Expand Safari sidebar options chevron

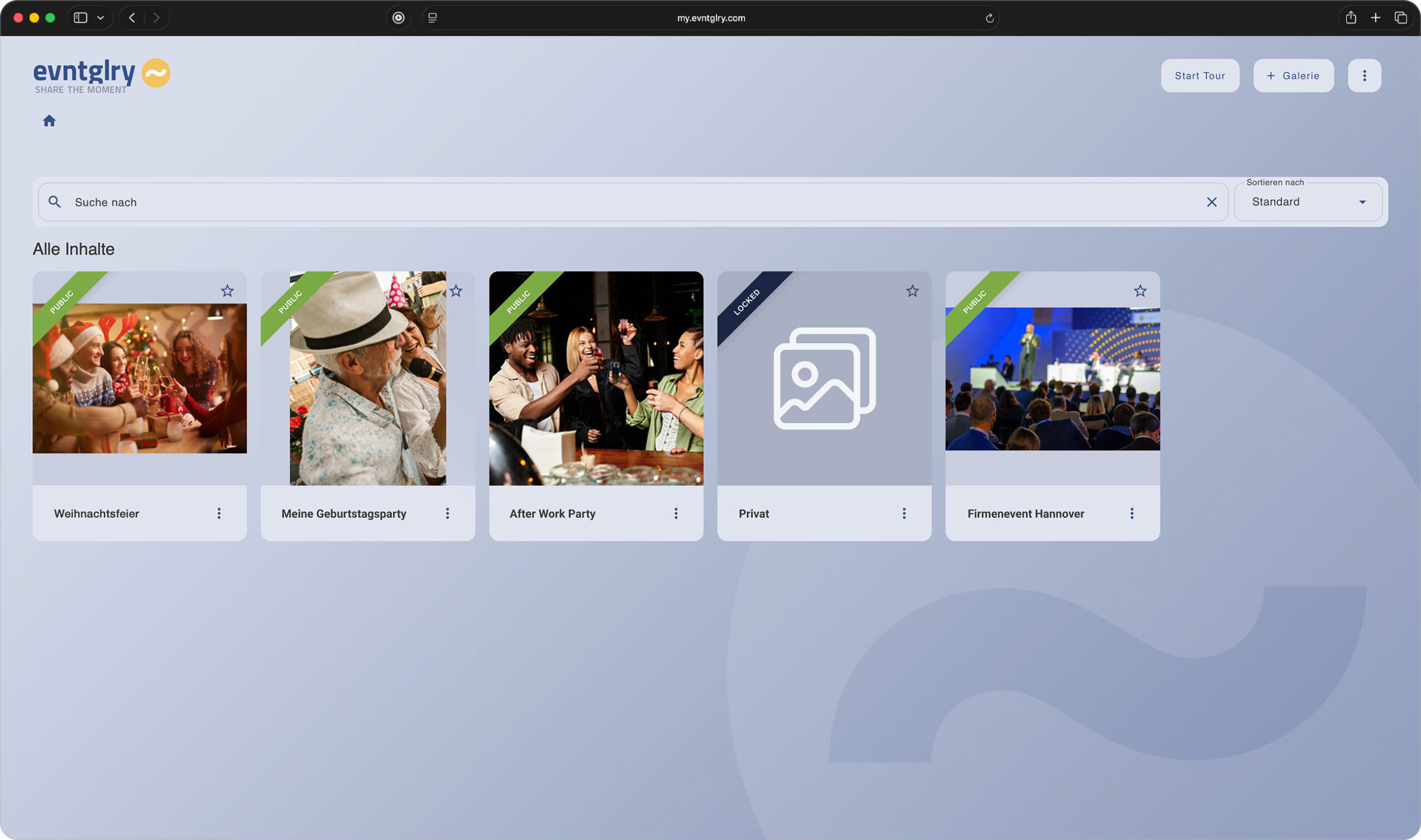[x=101, y=18]
